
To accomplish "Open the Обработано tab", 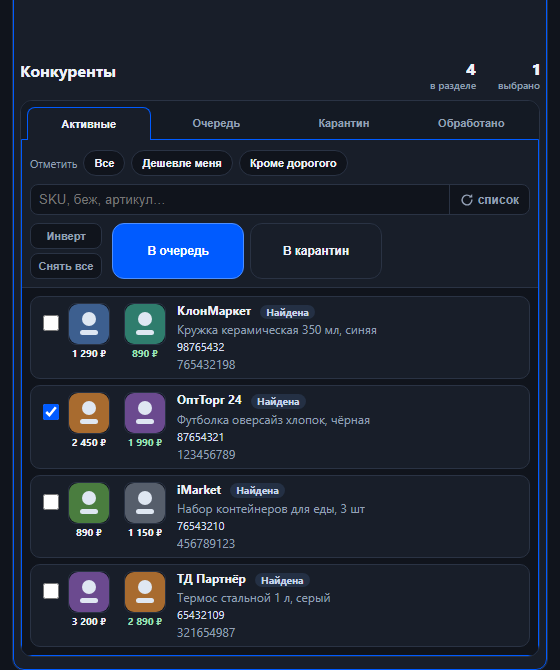I will pyautogui.click(x=471, y=123).
